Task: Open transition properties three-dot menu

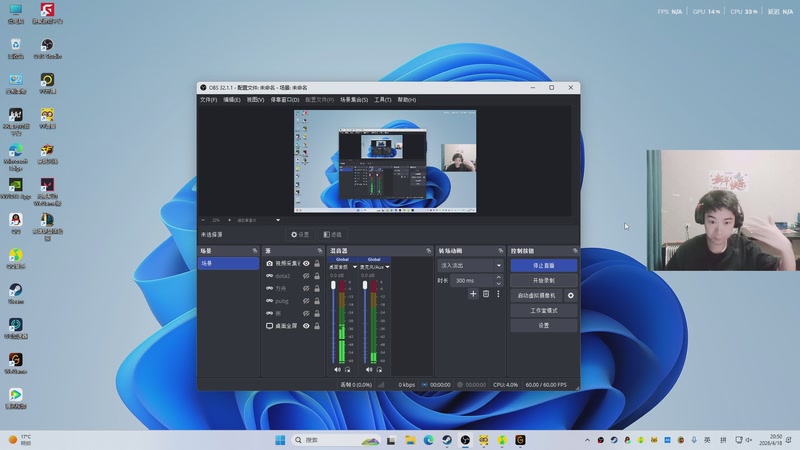Action: coord(498,294)
